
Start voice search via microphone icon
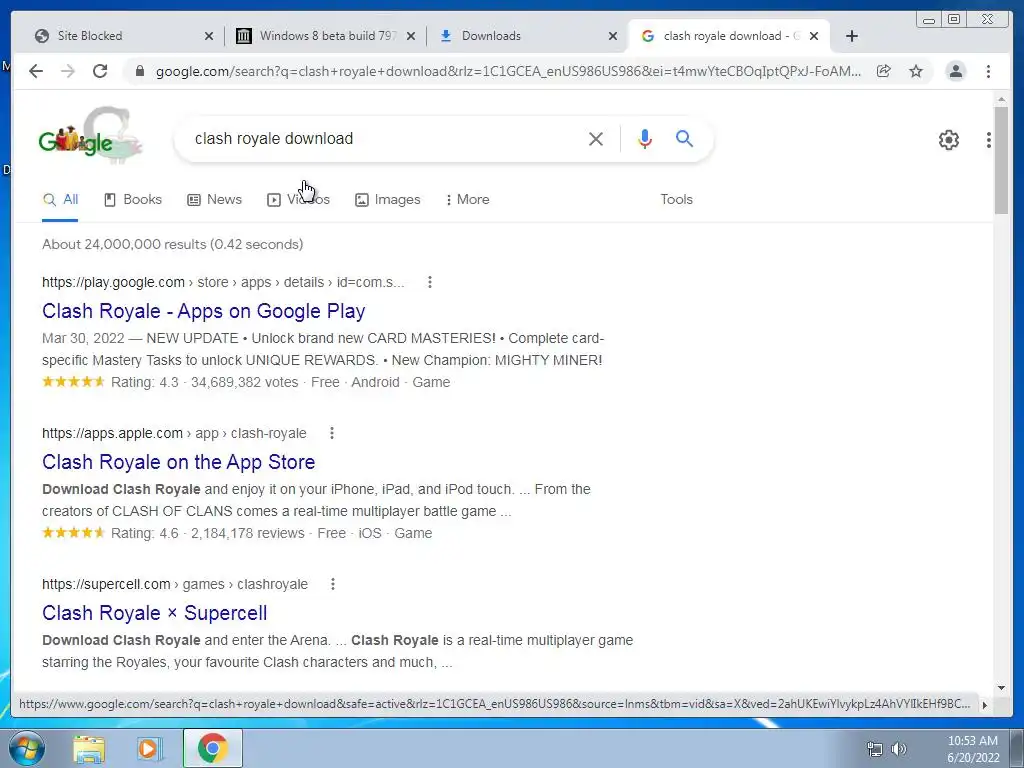click(x=645, y=138)
